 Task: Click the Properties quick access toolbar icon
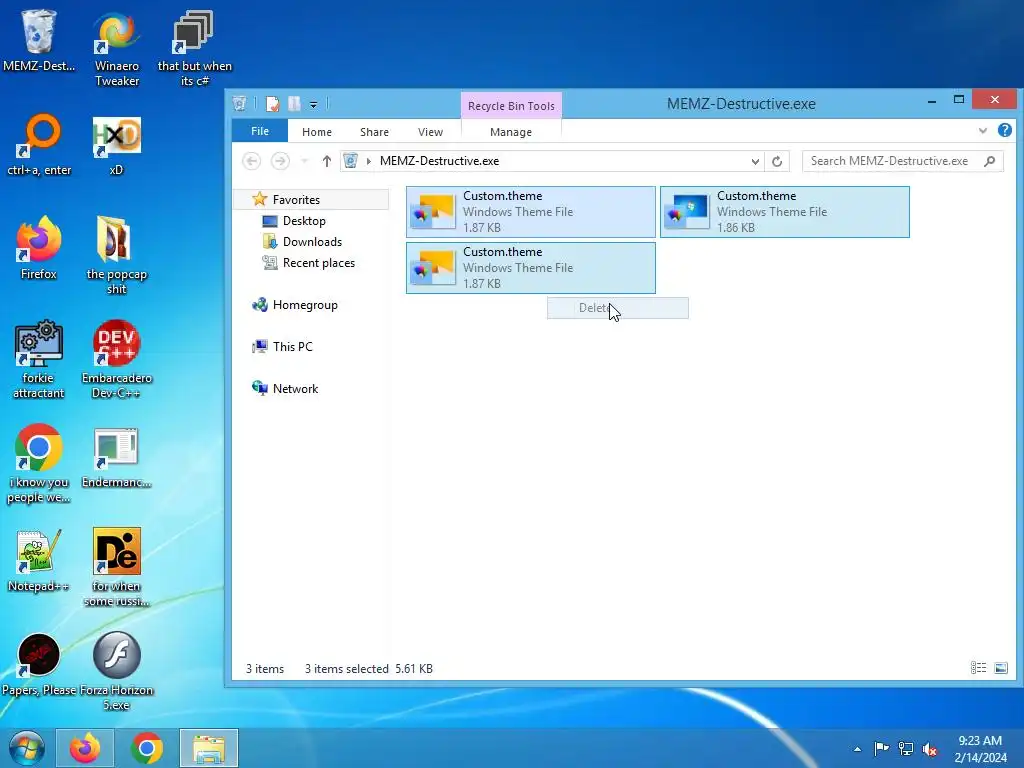click(273, 104)
